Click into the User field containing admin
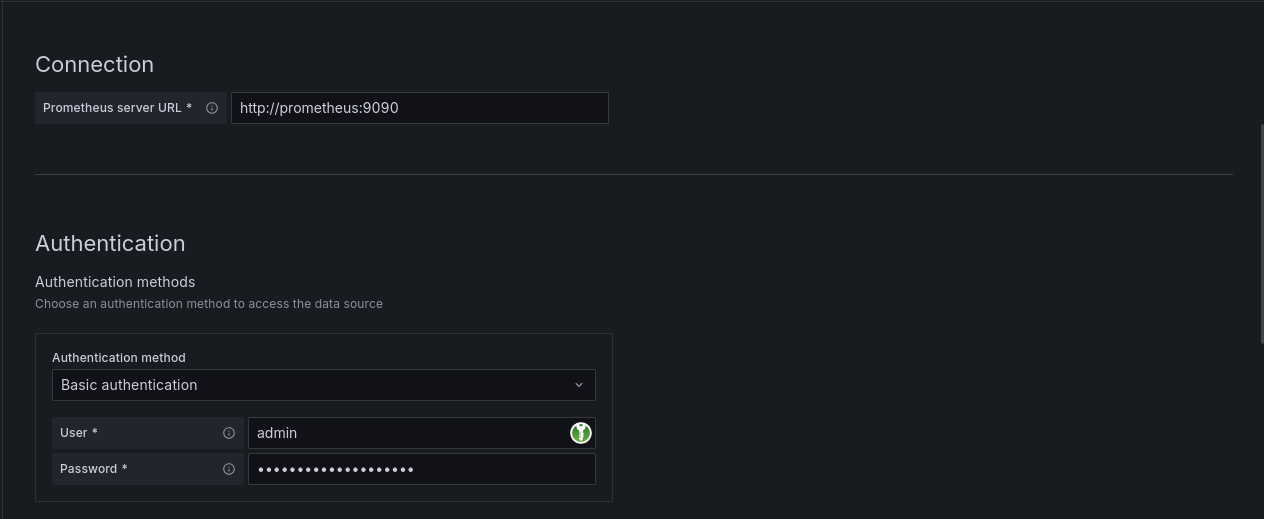The height and width of the screenshot is (519, 1264). (x=400, y=433)
